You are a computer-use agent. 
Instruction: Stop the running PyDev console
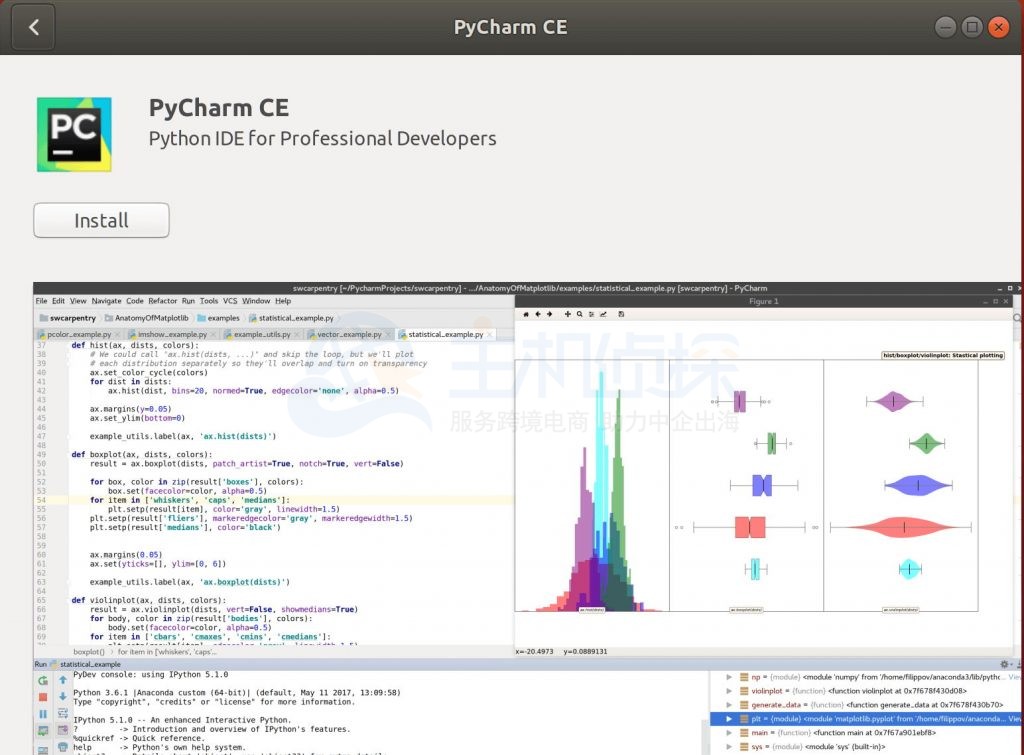tap(42, 696)
